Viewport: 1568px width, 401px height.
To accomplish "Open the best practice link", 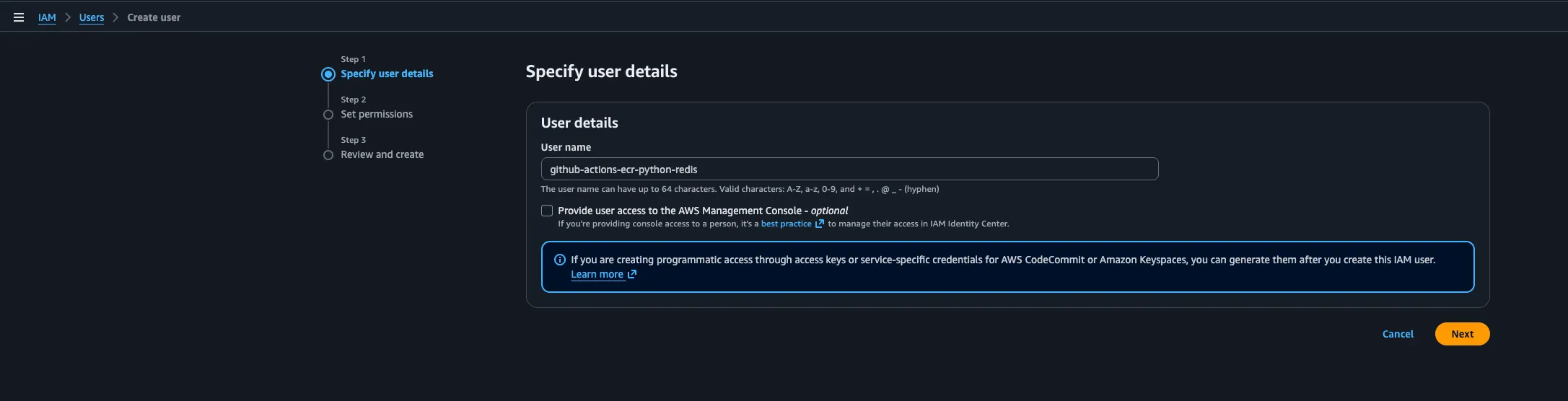I will [x=786, y=224].
